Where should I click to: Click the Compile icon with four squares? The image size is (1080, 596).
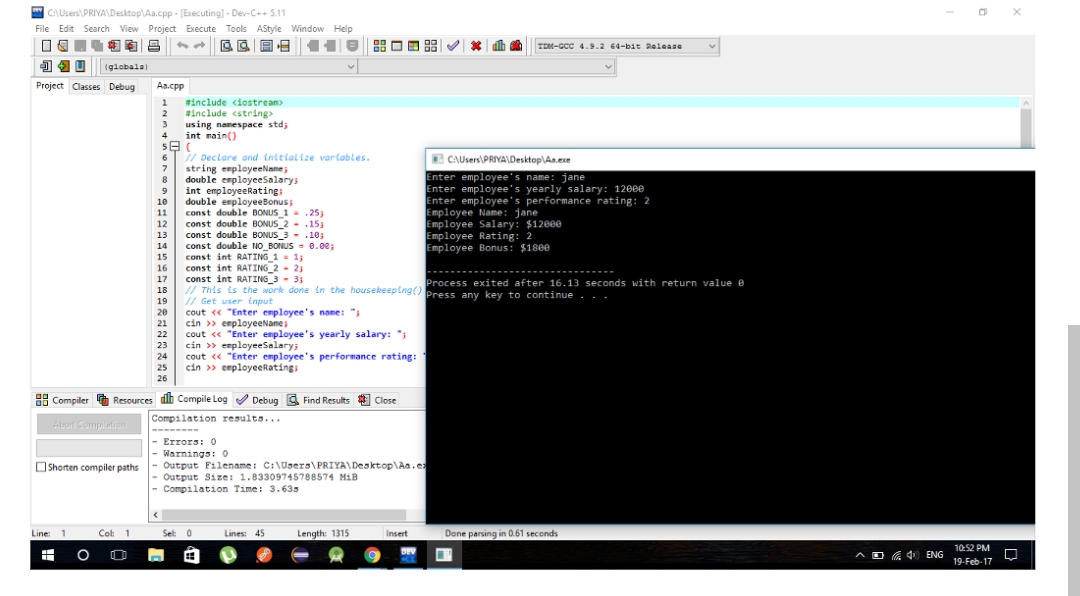coord(380,46)
